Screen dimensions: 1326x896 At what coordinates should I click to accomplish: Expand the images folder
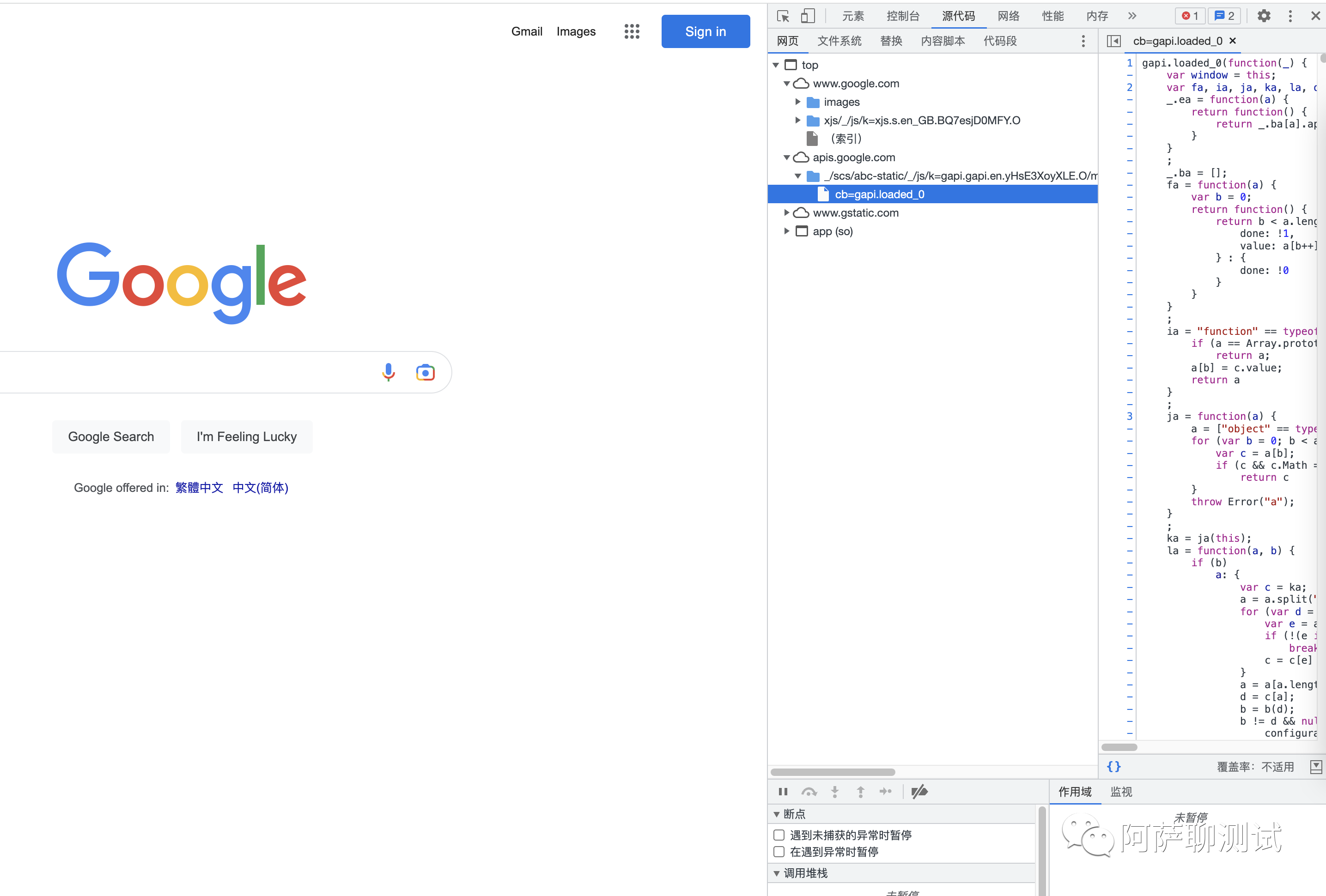(797, 102)
